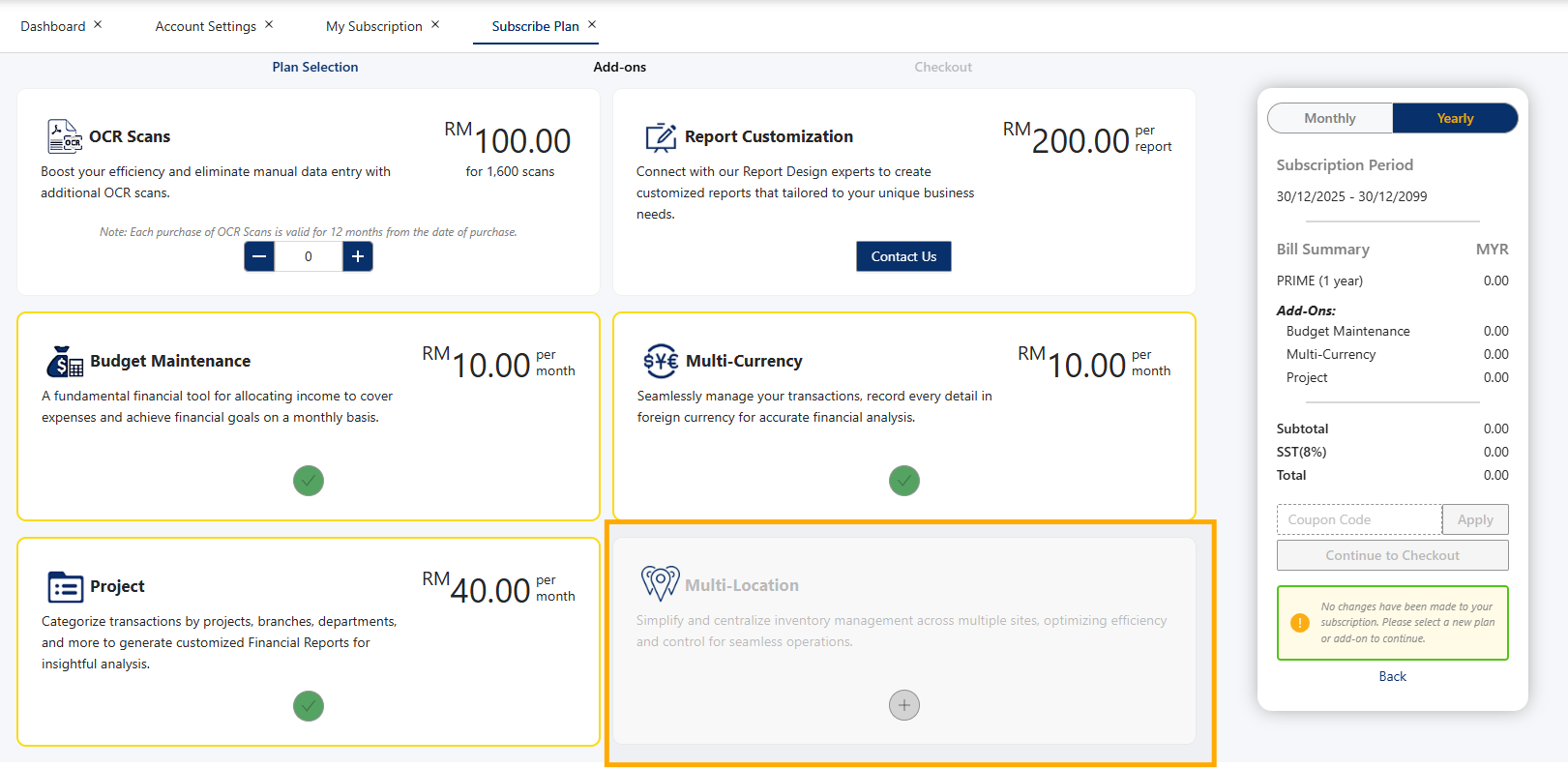Screen dimensions: 1568x768
Task: Switch billing to Monthly
Action: 1330,118
